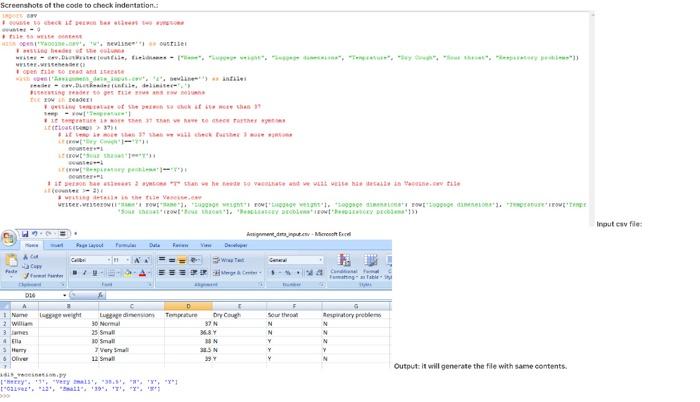Viewport: 700px width, 402px height.
Task: Click the Home ribbon tab
Action: tap(31, 245)
